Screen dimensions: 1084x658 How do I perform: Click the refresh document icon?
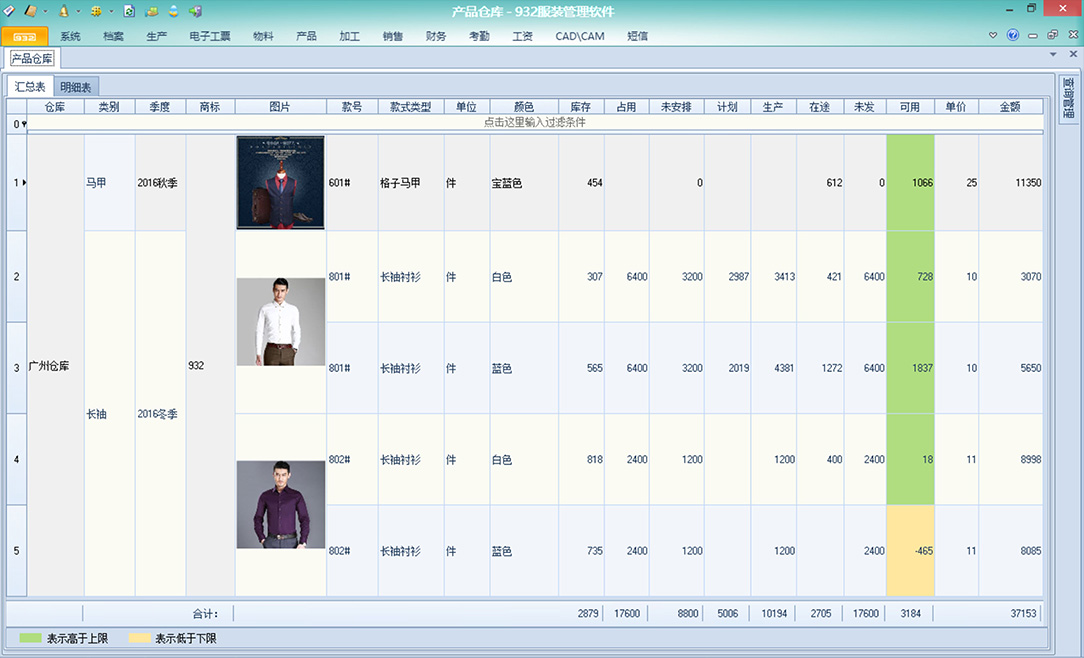pos(129,11)
